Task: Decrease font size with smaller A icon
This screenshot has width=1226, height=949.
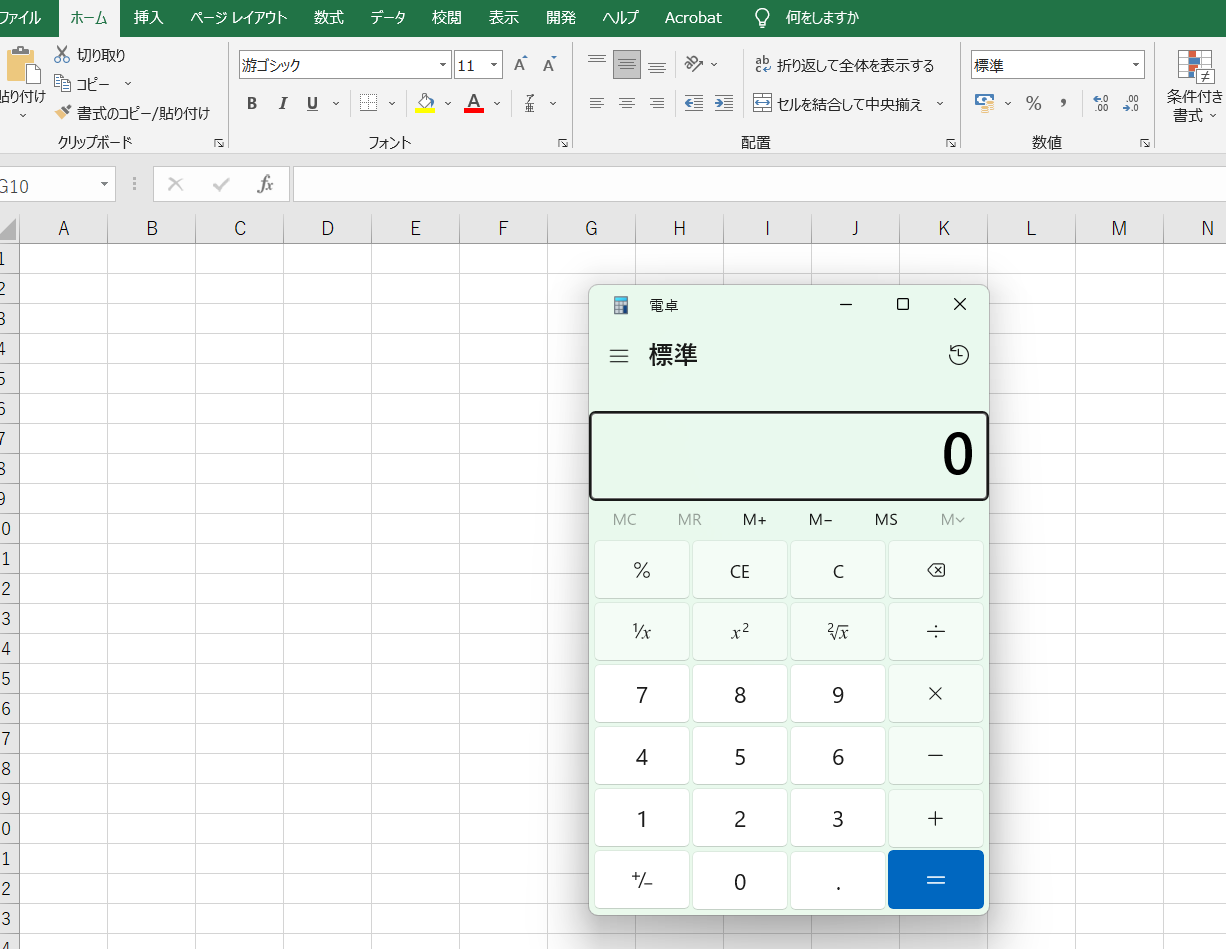Action: pyautogui.click(x=549, y=65)
